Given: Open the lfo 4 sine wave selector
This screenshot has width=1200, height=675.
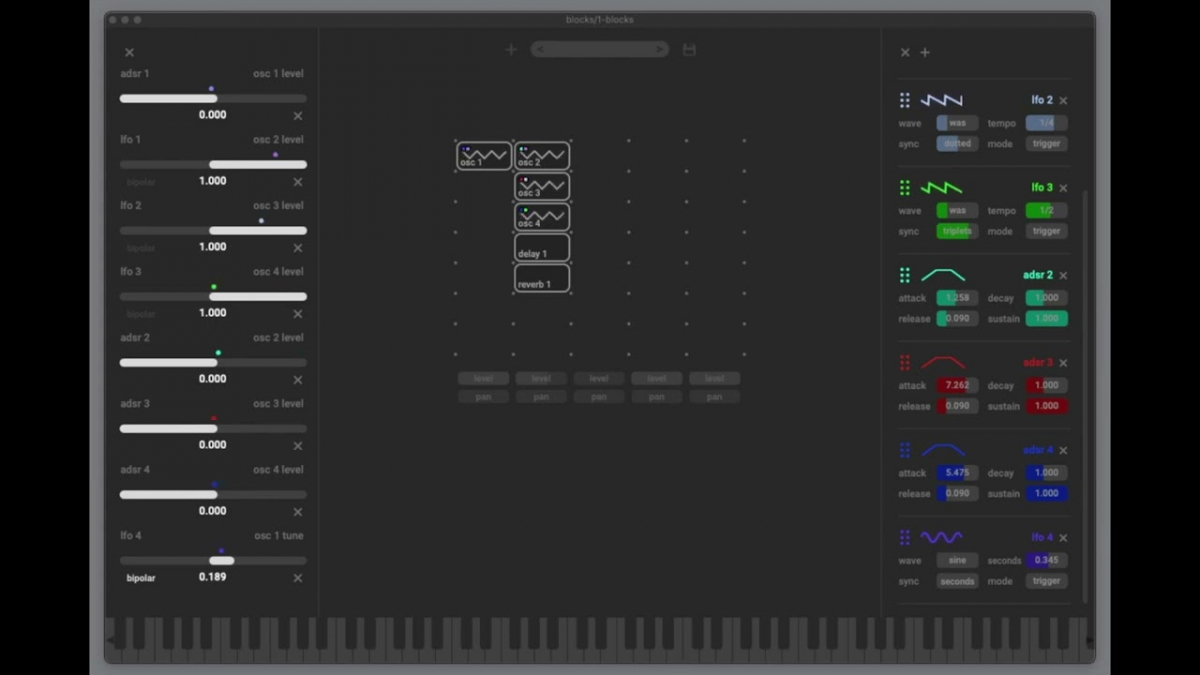Looking at the screenshot, I should click(x=957, y=560).
